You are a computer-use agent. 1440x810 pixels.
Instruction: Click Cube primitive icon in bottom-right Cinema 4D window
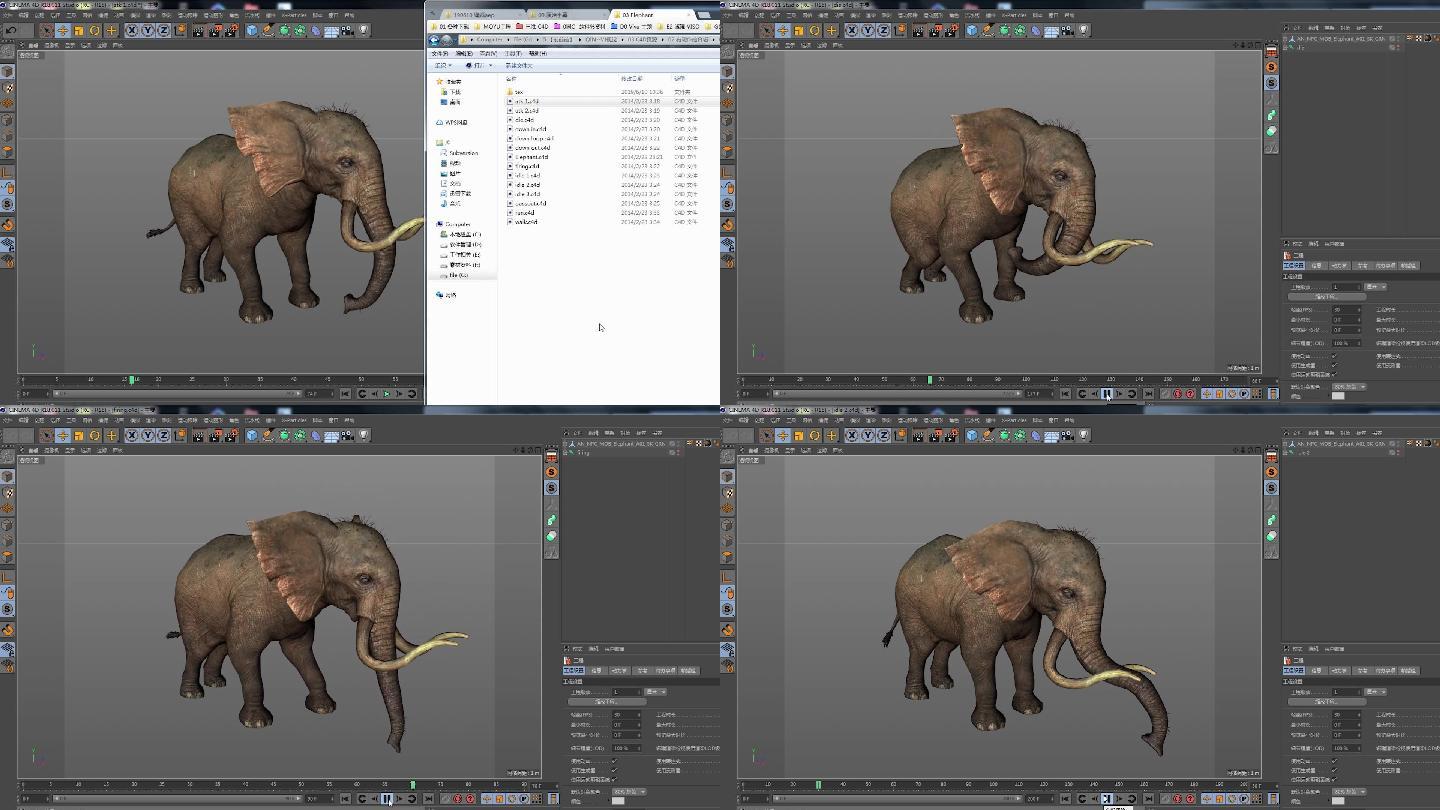click(x=971, y=435)
